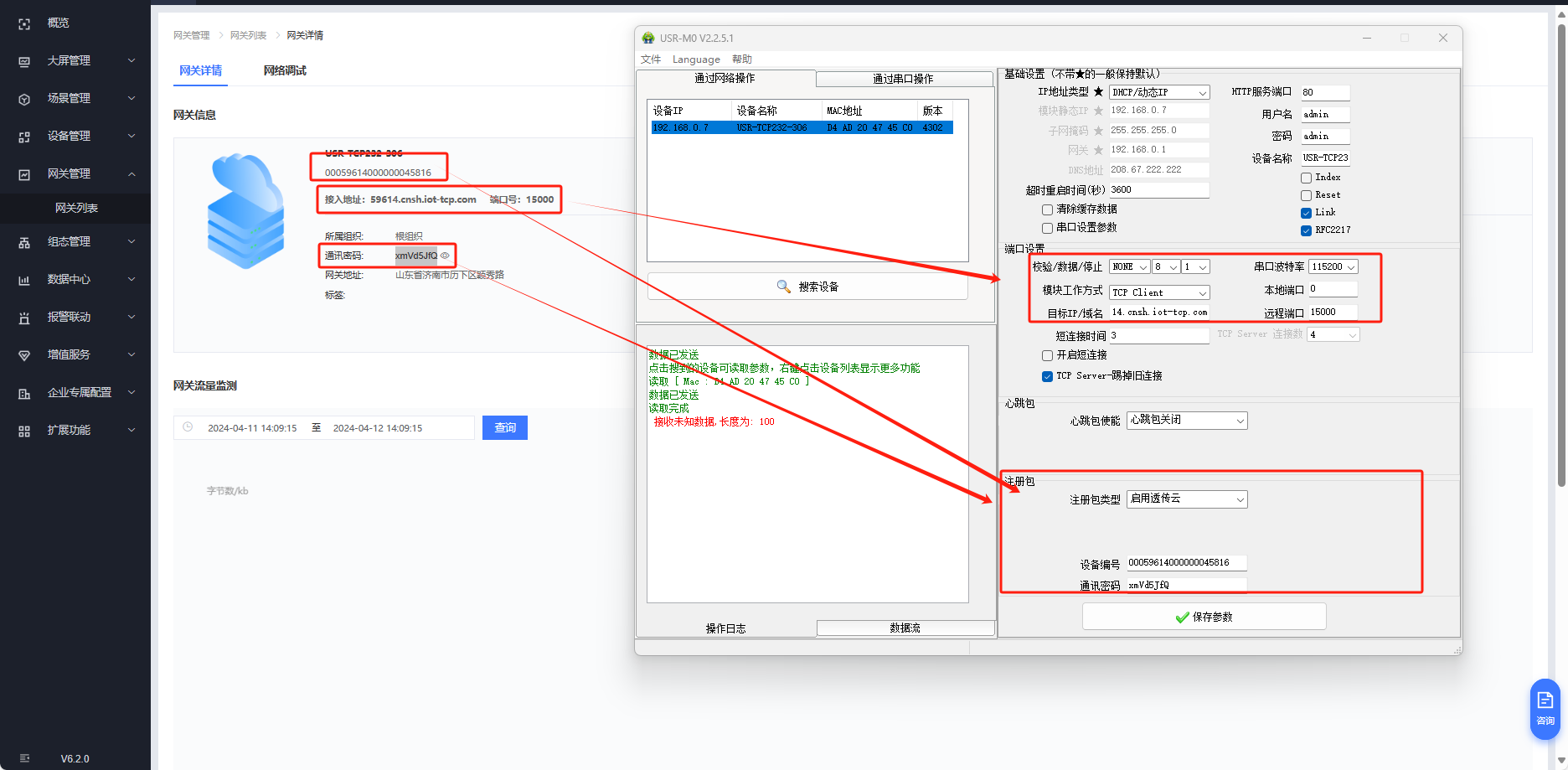Click the 大屏管理 sidebar icon
1568x770 pixels.
(x=24, y=61)
